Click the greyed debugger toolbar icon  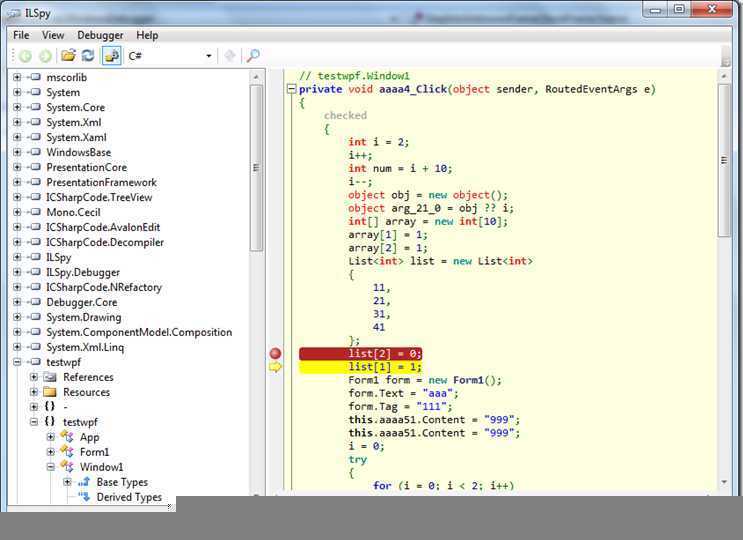click(230, 56)
